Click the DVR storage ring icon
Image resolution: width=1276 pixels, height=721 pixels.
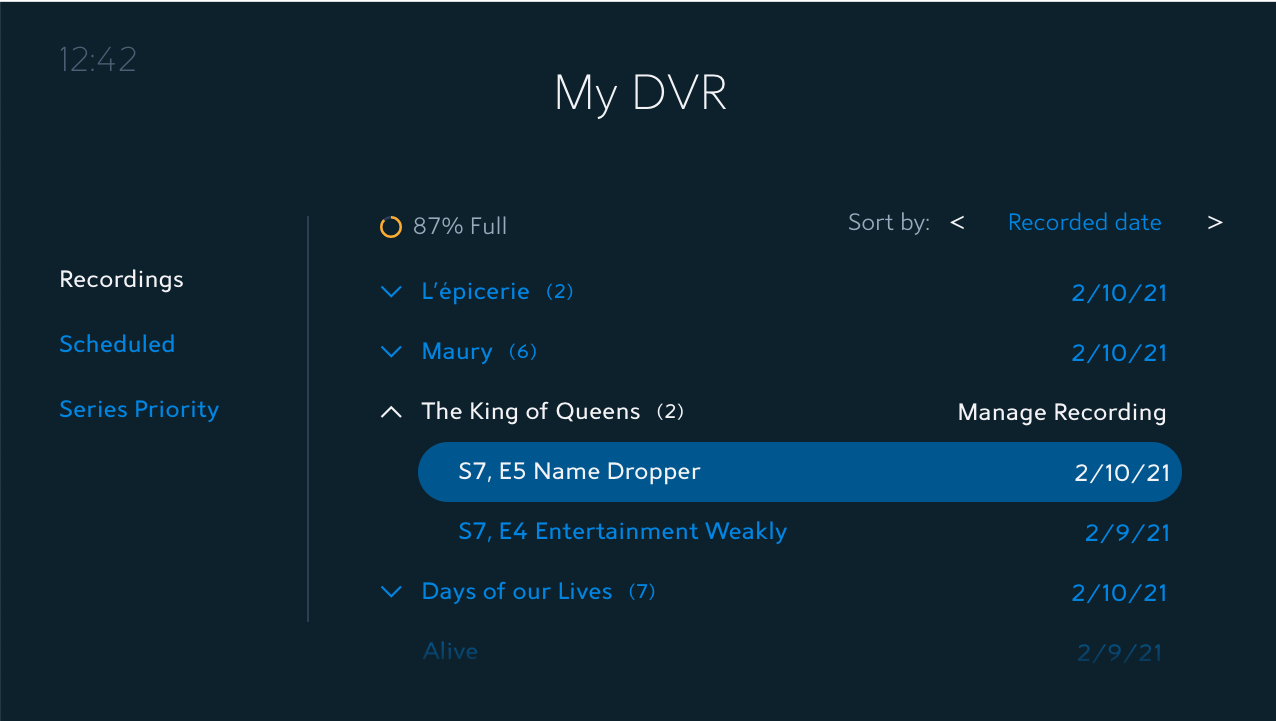coord(390,226)
